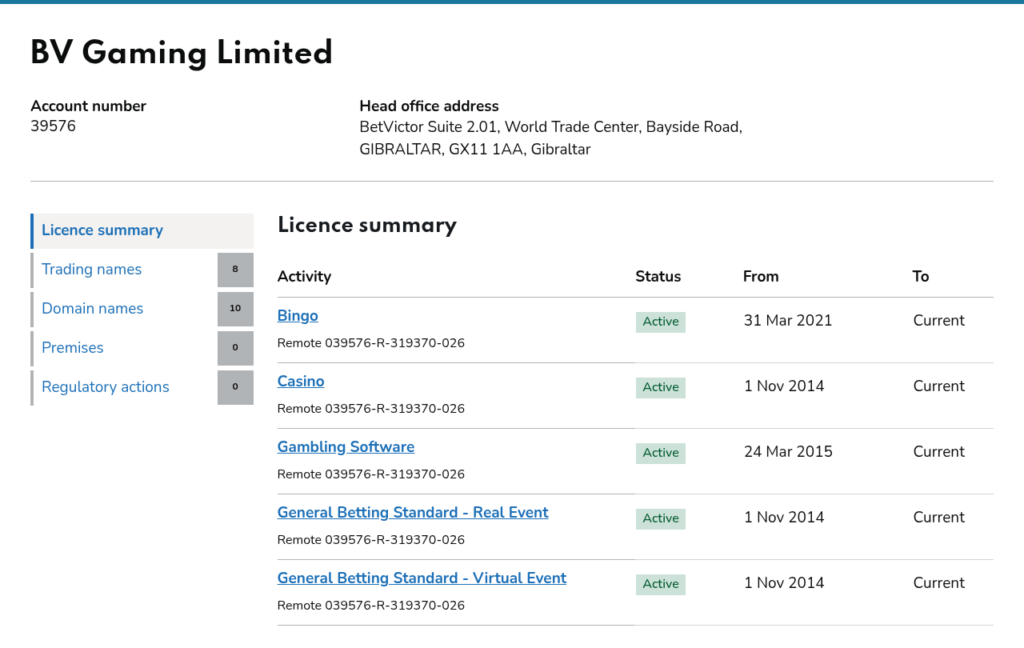The image size is (1024, 648).
Task: Open the Bingo activity link
Action: click(x=298, y=316)
